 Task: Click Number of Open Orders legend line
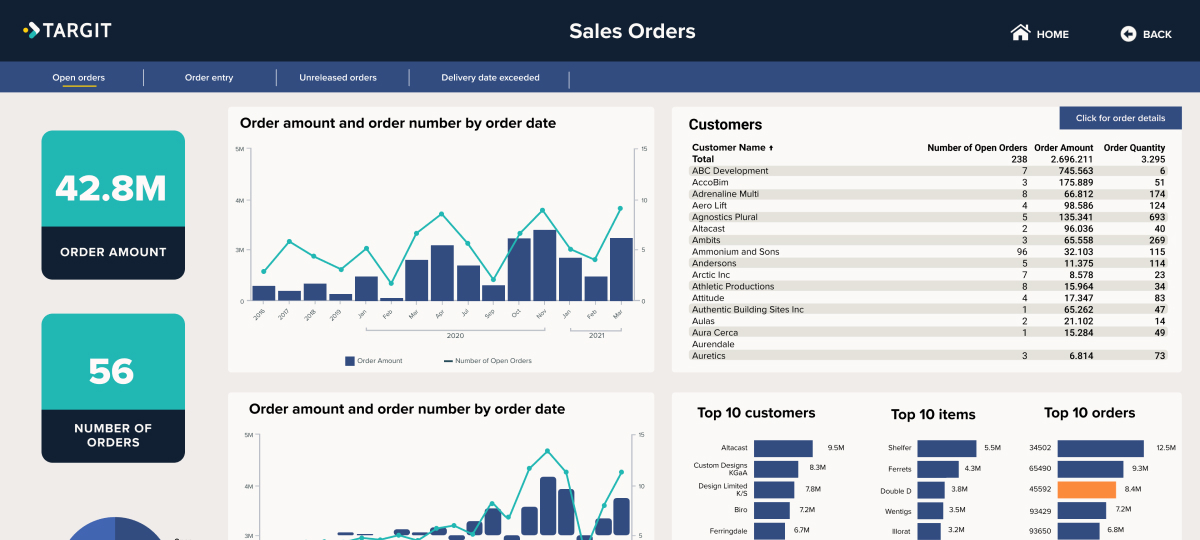449,361
